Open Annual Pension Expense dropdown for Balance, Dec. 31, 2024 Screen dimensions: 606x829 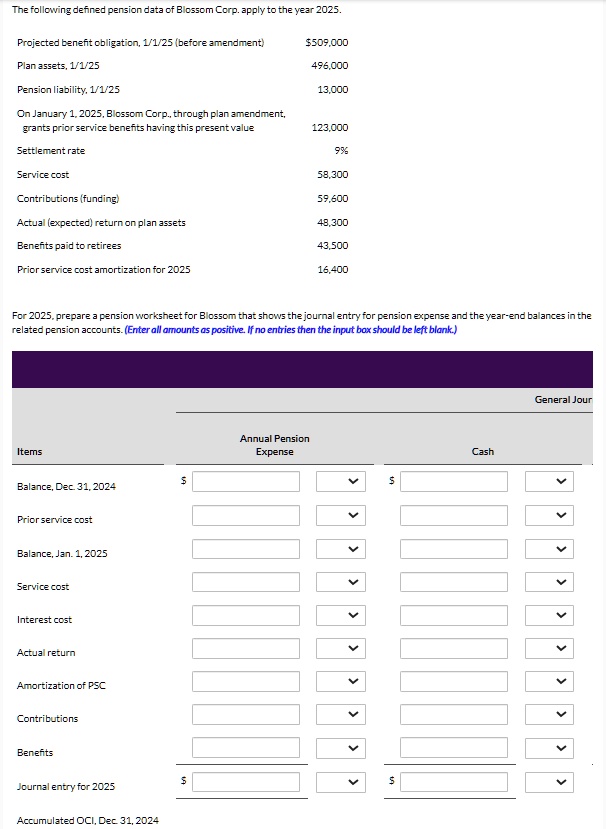[x=341, y=481]
